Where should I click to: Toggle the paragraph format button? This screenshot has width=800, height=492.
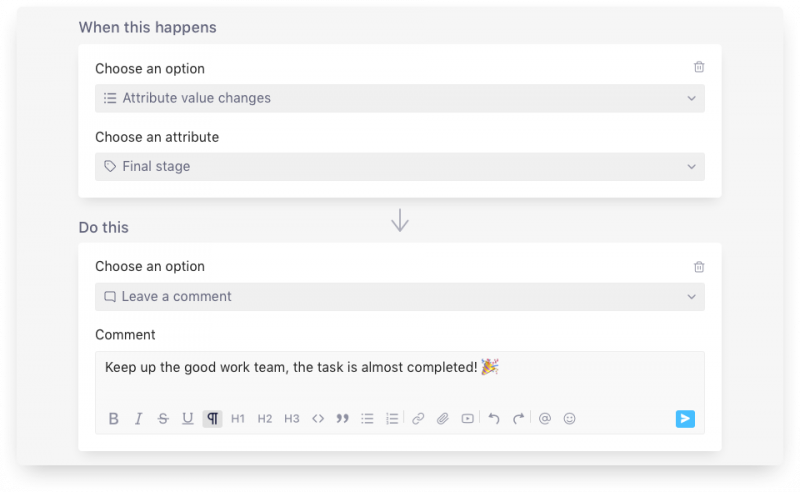click(x=212, y=419)
